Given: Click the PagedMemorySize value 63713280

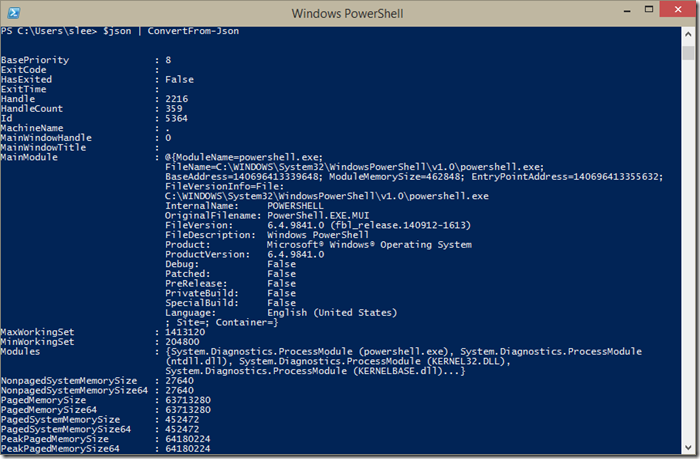Looking at the screenshot, I should tap(189, 399).
